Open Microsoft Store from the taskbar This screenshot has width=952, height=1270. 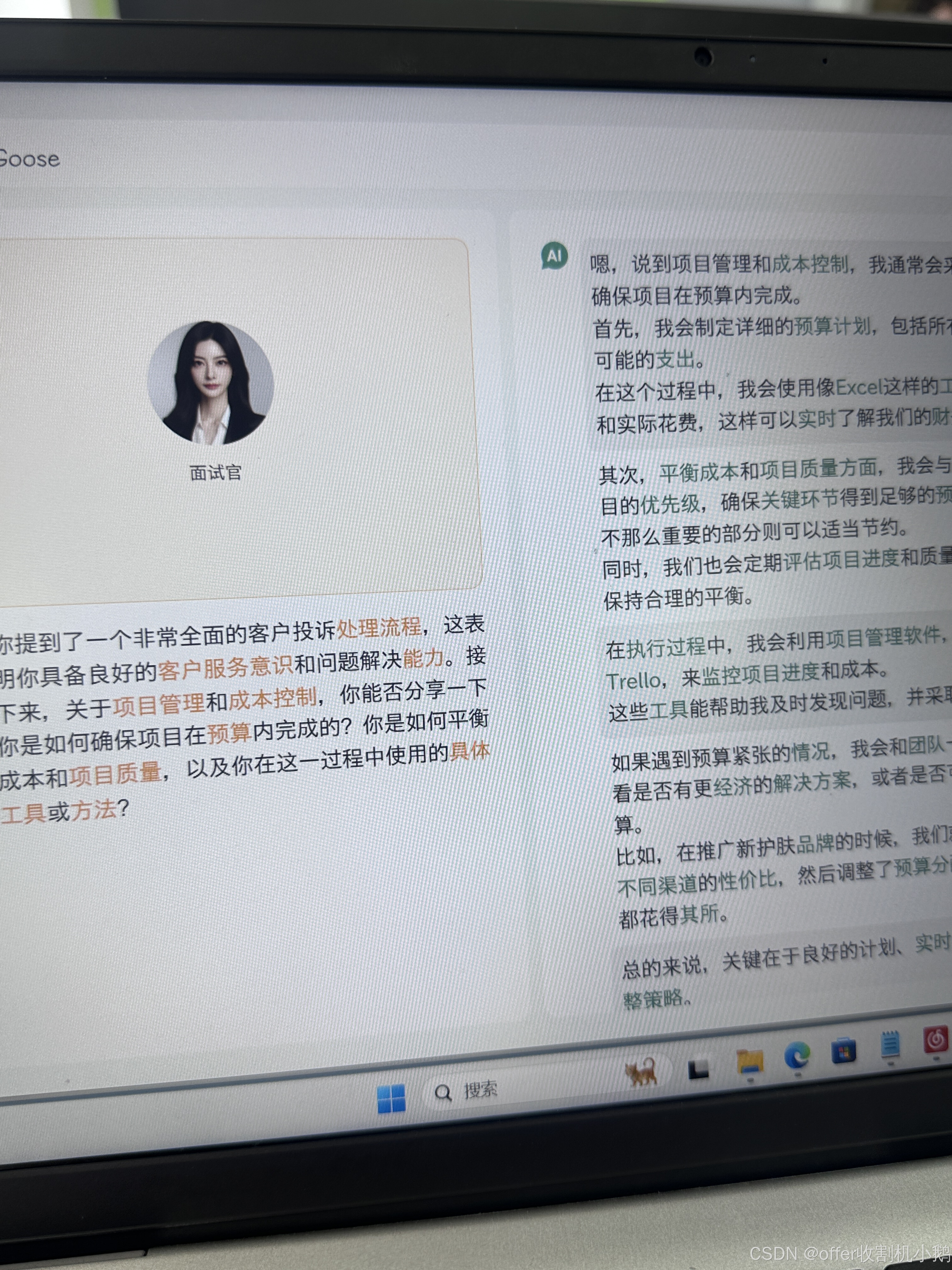tap(843, 1051)
